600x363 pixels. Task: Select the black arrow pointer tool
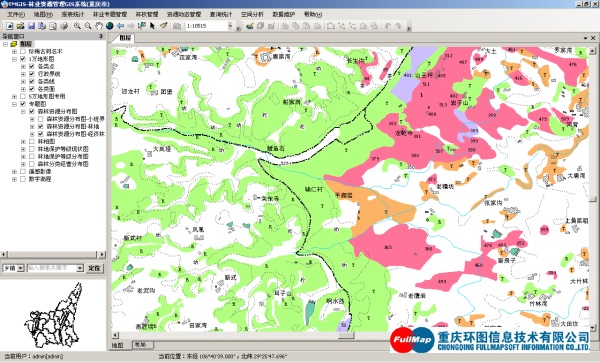coord(152,26)
